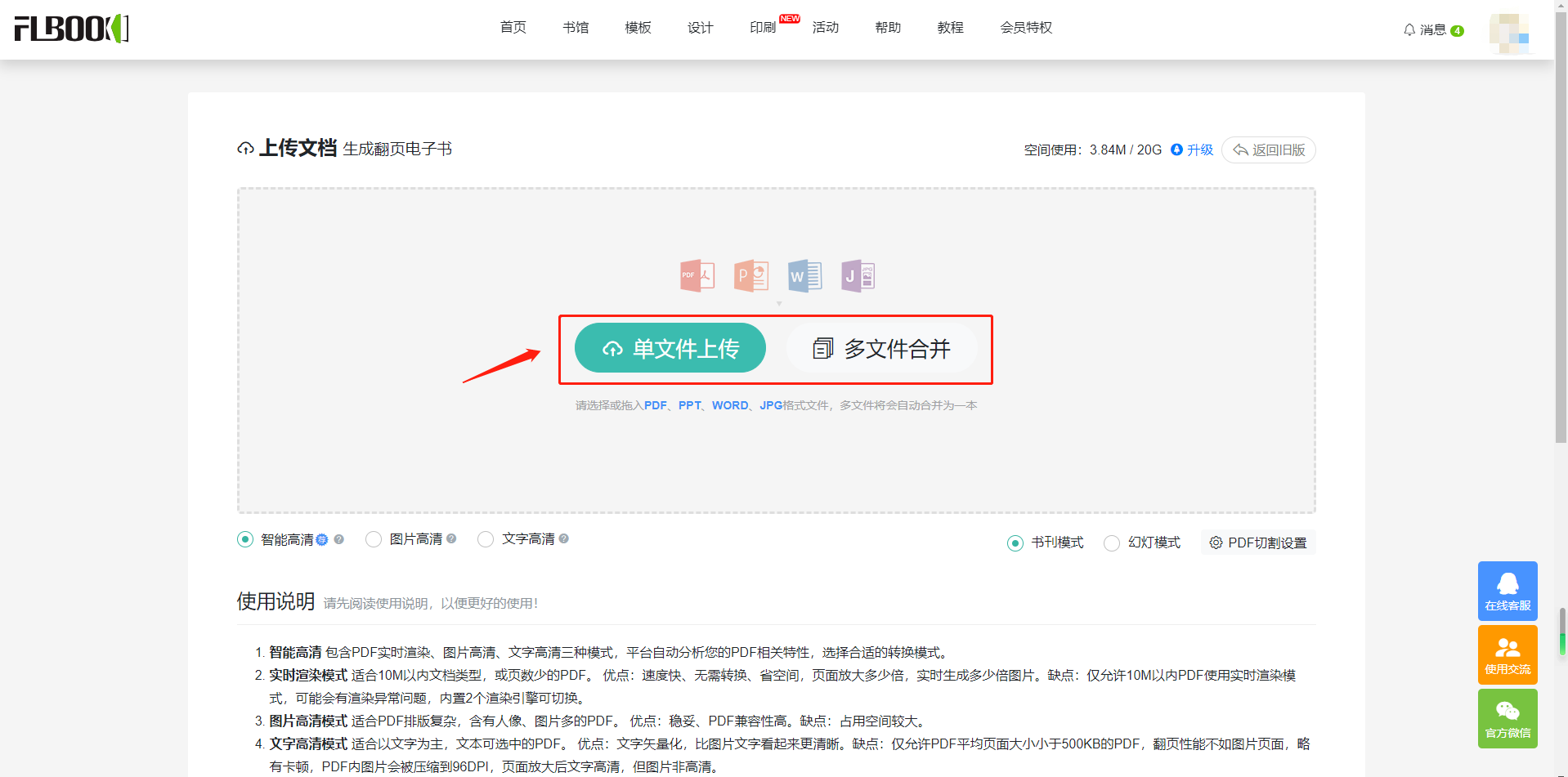This screenshot has height=777, width=1568.
Task: Go to 首页 in top navigation
Action: click(x=513, y=28)
